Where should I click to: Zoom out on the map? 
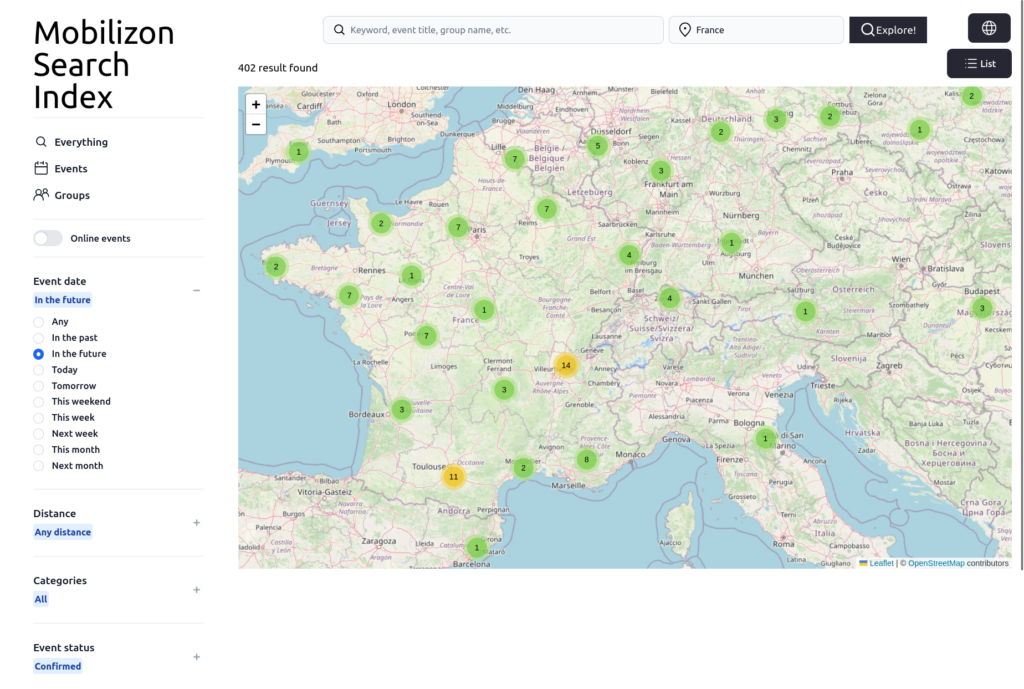[256, 125]
